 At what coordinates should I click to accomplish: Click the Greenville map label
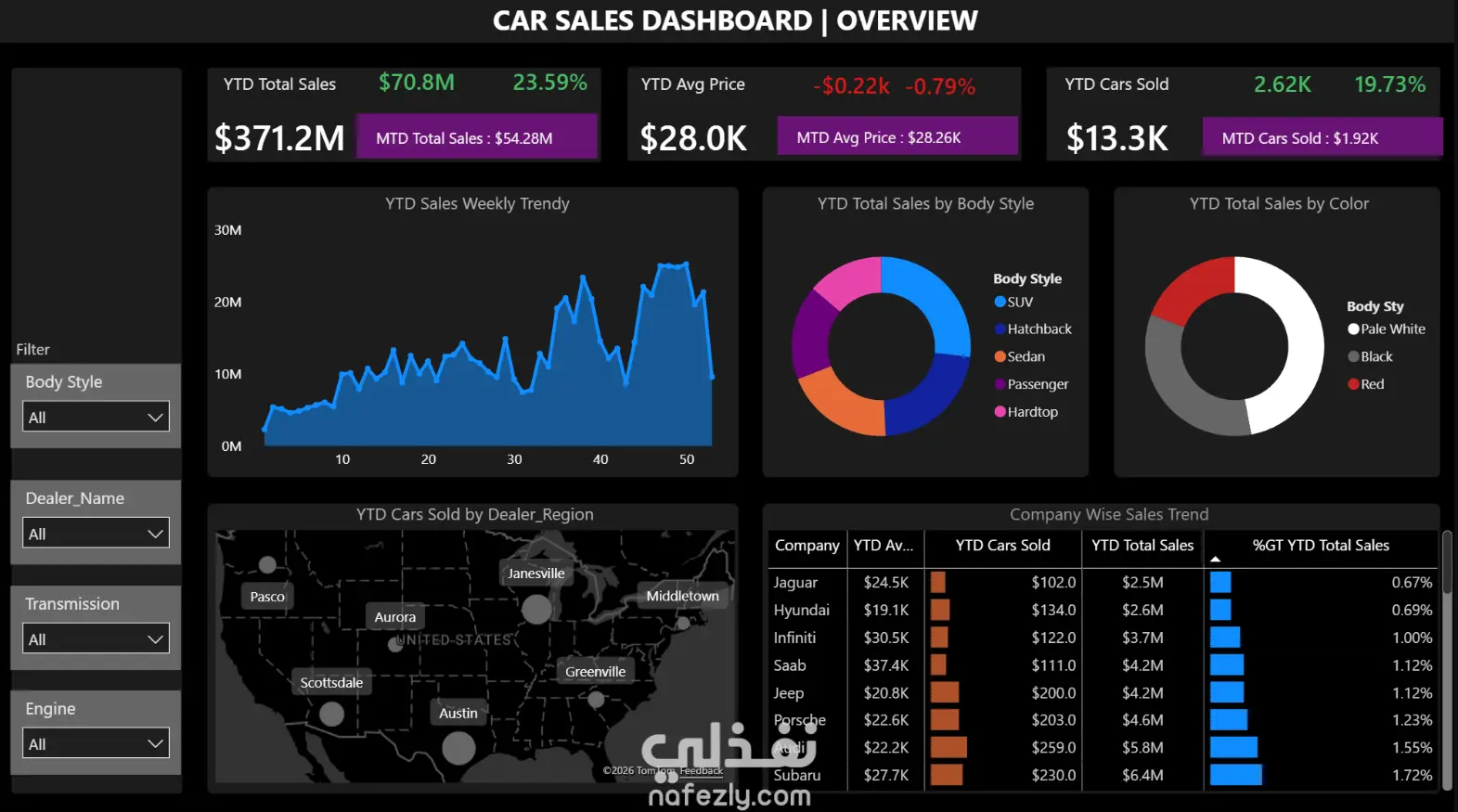click(x=595, y=672)
